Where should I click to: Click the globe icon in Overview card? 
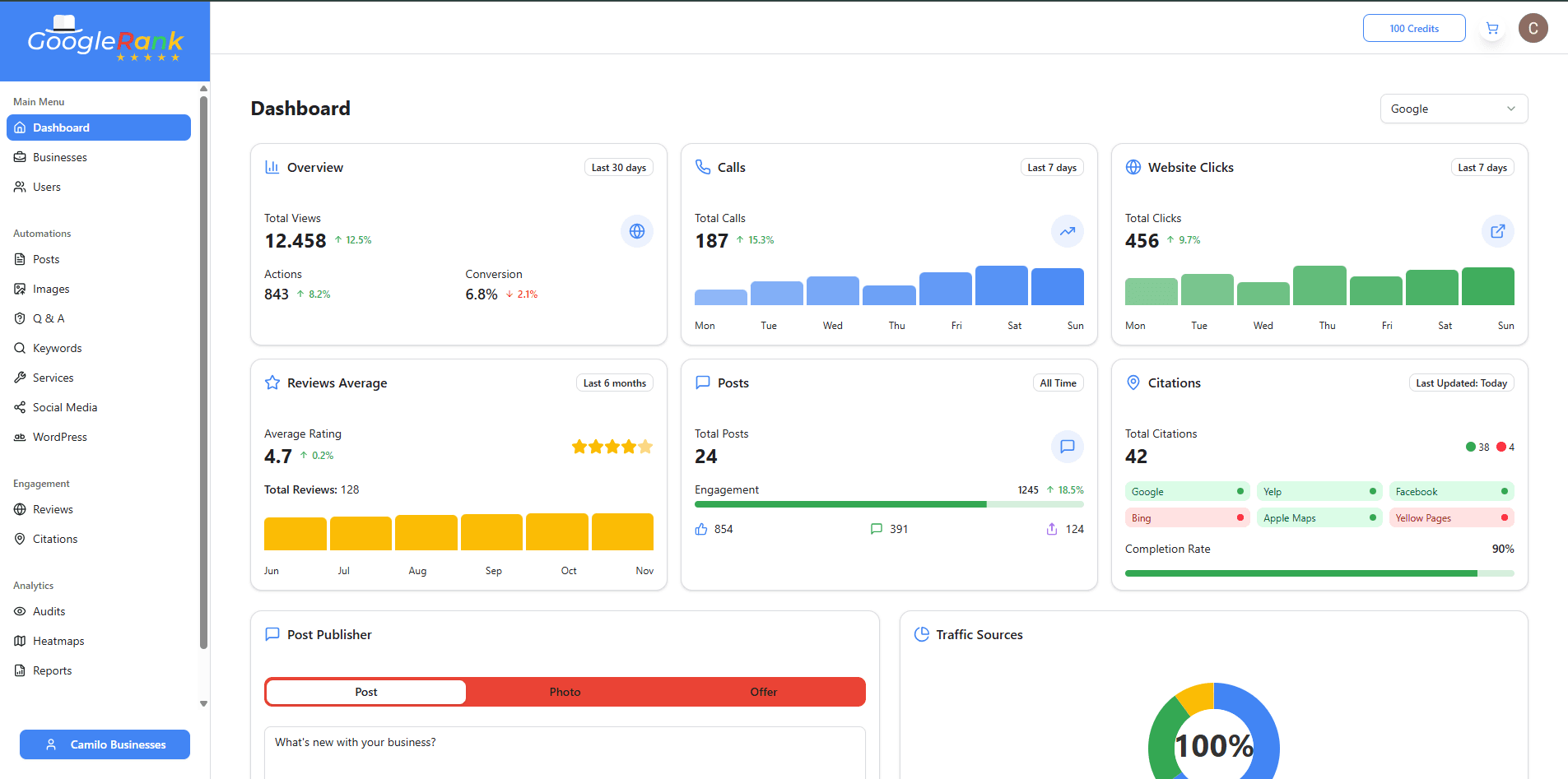[637, 231]
